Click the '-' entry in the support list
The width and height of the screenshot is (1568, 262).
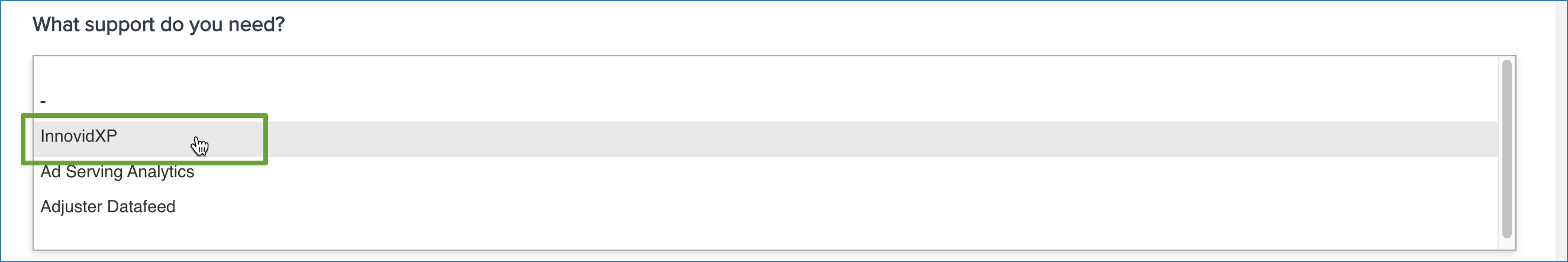coord(43,101)
